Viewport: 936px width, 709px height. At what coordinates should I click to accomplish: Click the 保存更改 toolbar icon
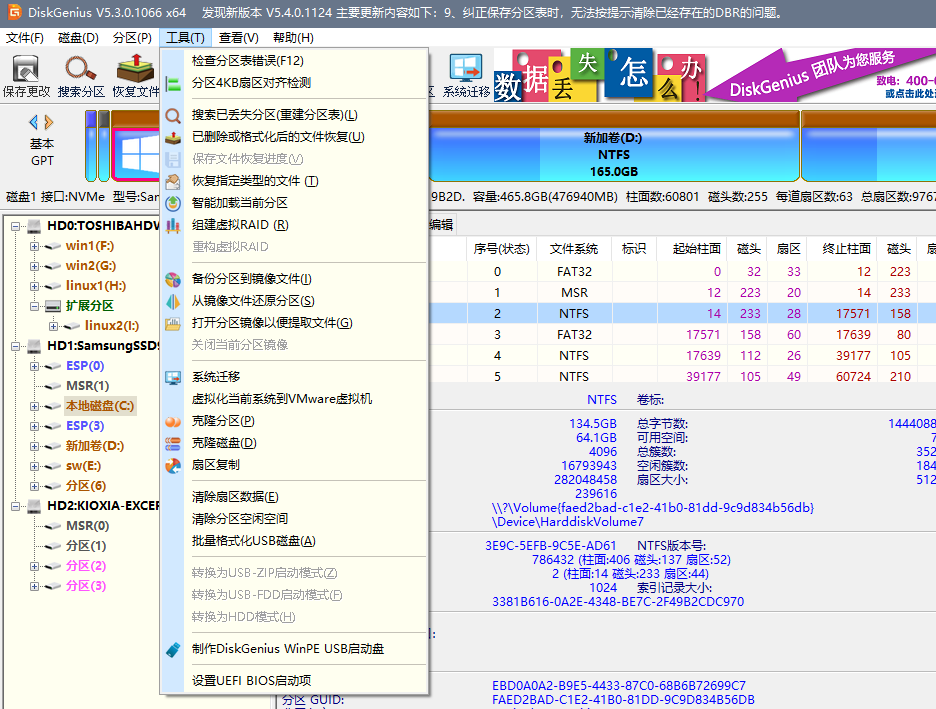tap(26, 76)
